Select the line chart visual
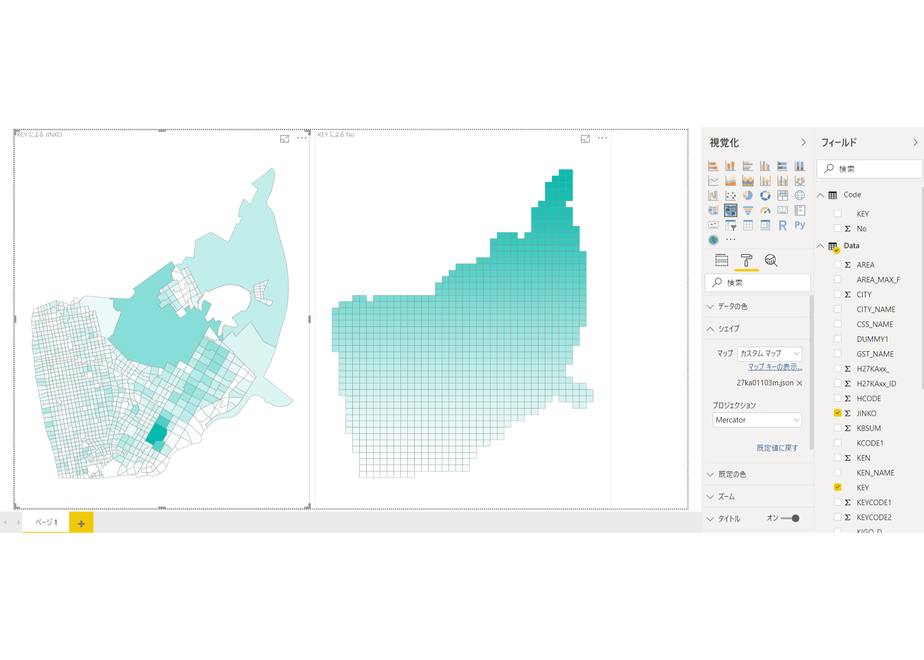 point(713,181)
